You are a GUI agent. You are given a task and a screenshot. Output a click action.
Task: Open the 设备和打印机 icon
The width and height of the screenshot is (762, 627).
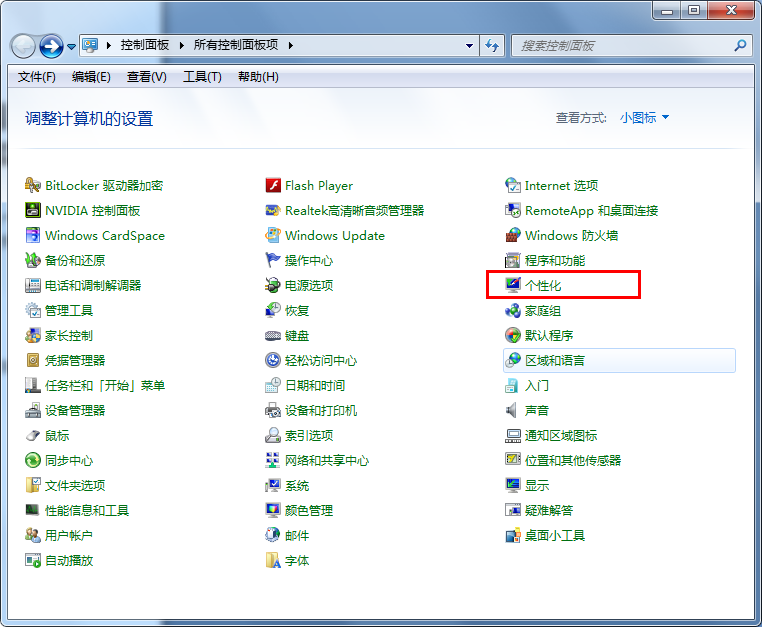[x=273, y=410]
